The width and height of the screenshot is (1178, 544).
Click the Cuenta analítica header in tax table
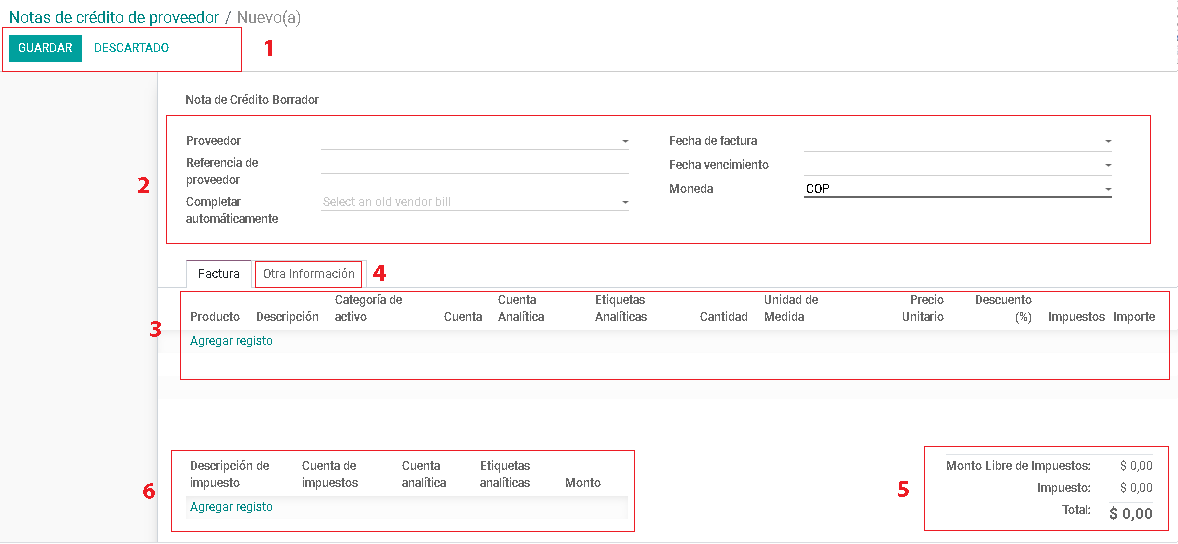424,474
